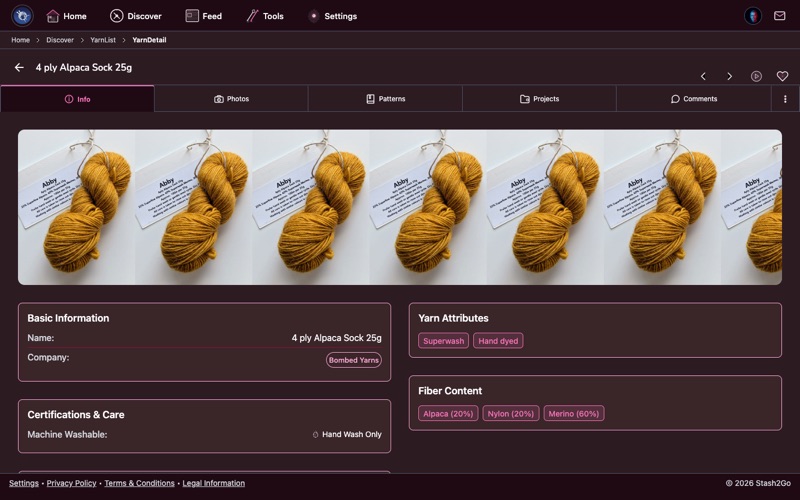
Task: Click the circular play slideshow icon
Action: coord(756,76)
